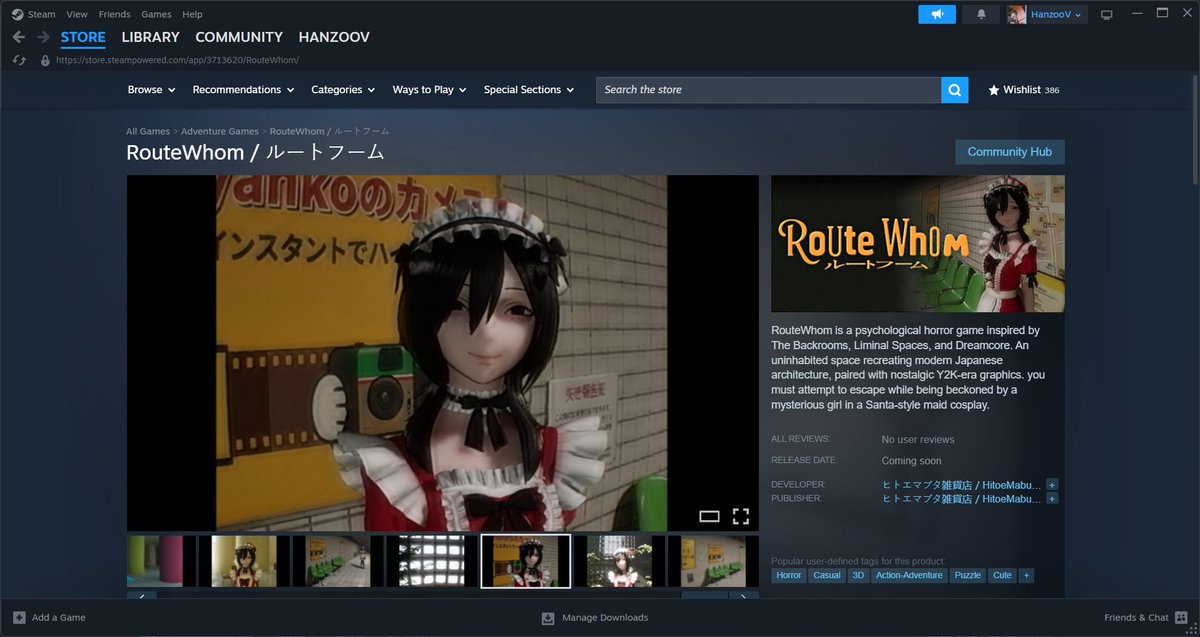
Task: Select the last thumbnail with yellow poster wall
Action: (x=713, y=561)
